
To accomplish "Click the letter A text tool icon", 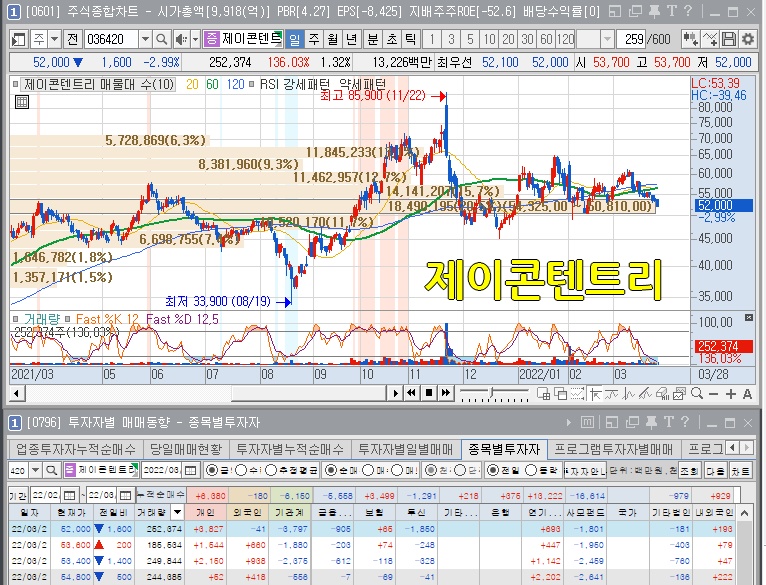I will click(x=747, y=394).
